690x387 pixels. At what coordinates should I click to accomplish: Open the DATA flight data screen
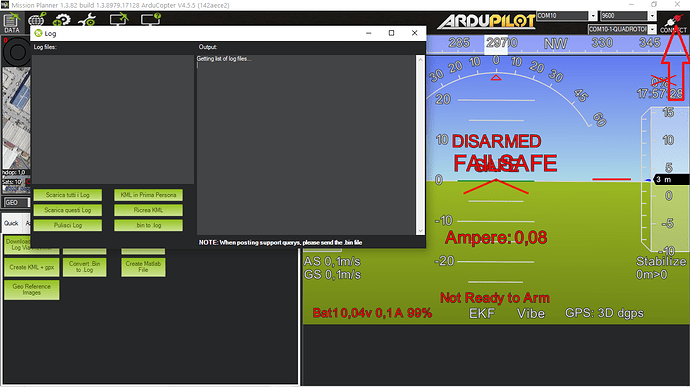coord(12,23)
